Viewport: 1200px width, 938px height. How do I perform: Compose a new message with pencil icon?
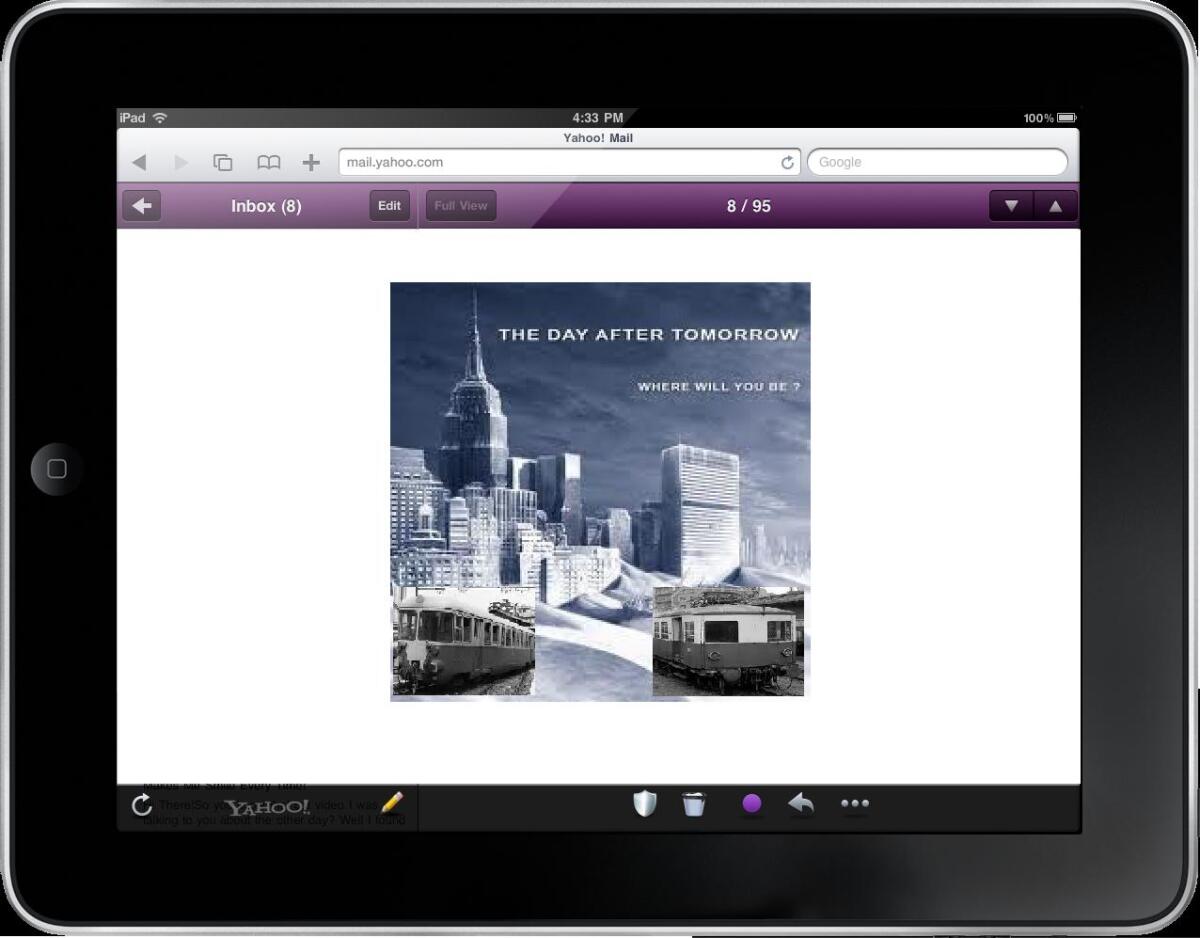[x=392, y=803]
